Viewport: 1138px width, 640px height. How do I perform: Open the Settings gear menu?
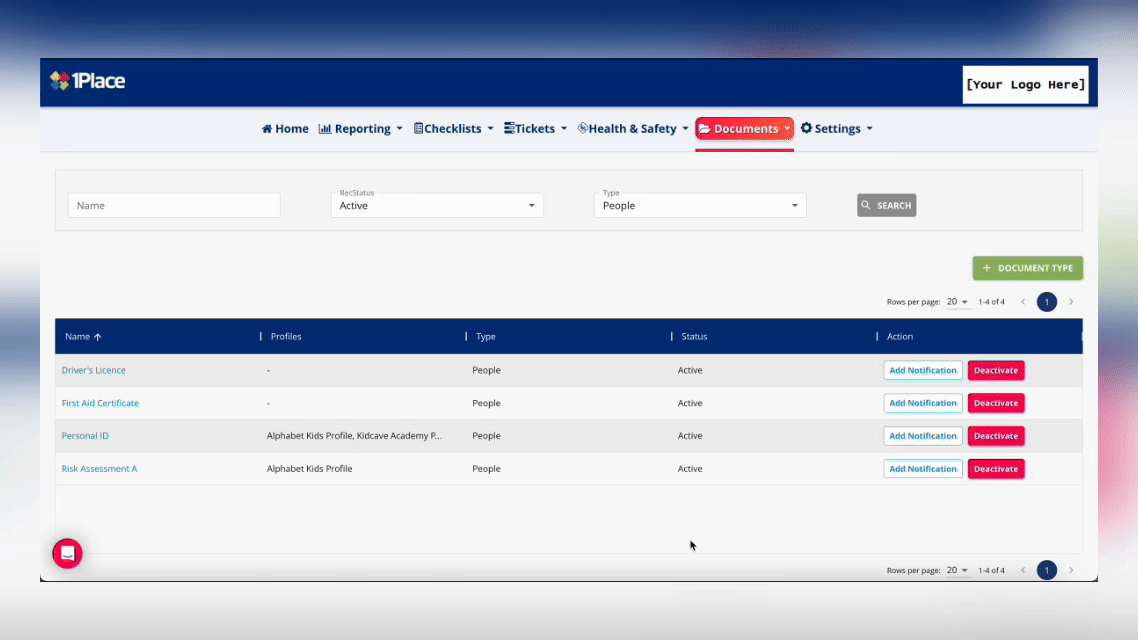tap(837, 129)
